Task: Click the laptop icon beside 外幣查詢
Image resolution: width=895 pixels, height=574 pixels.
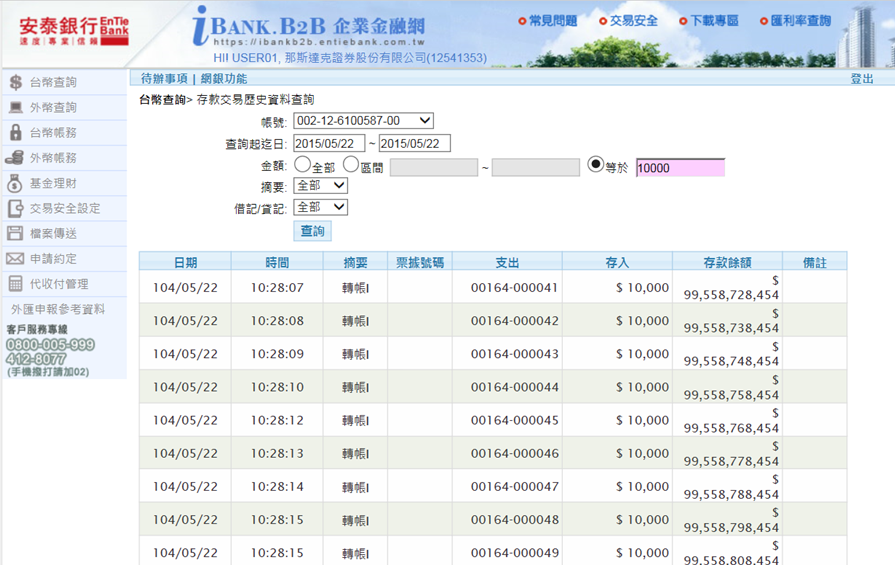Action: (15, 107)
